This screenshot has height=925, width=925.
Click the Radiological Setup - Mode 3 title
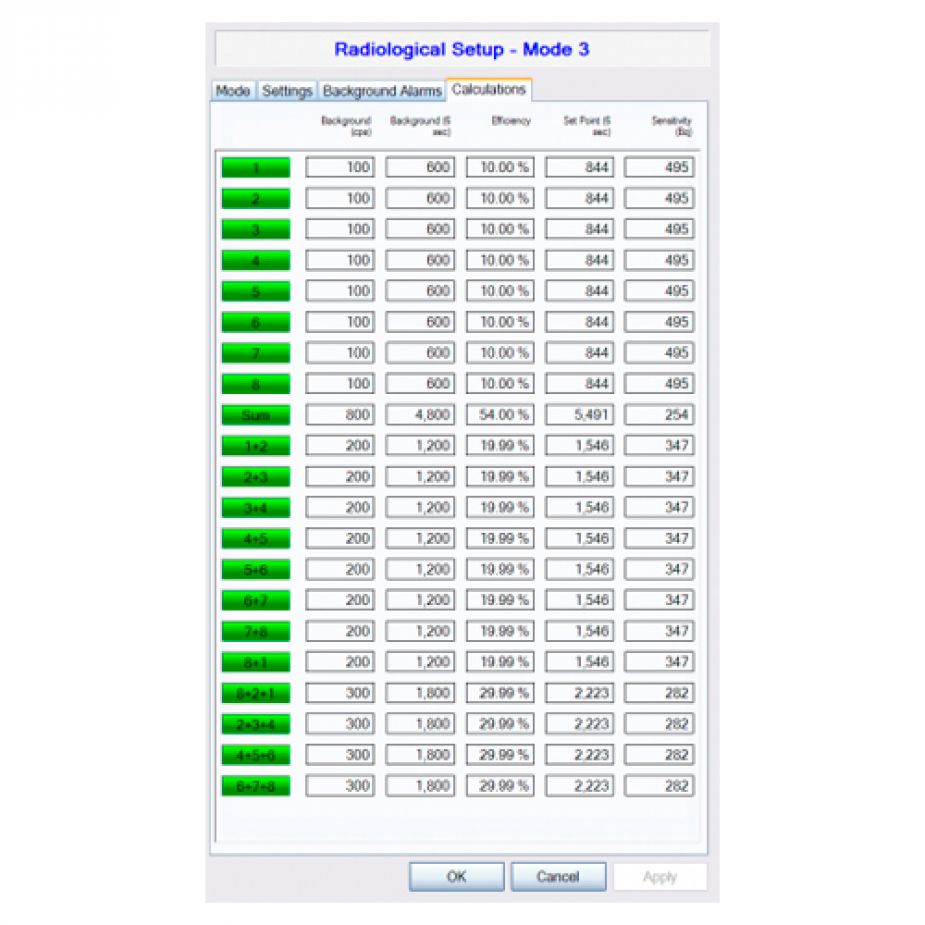(461, 49)
